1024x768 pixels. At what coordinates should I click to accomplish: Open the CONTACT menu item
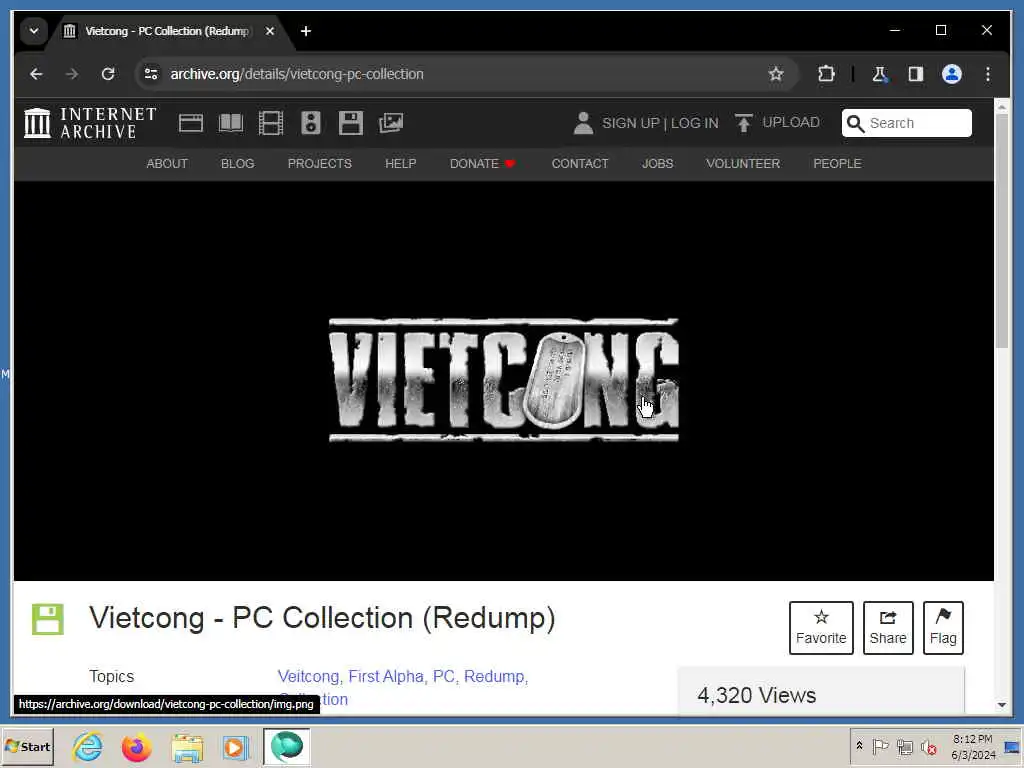point(580,163)
